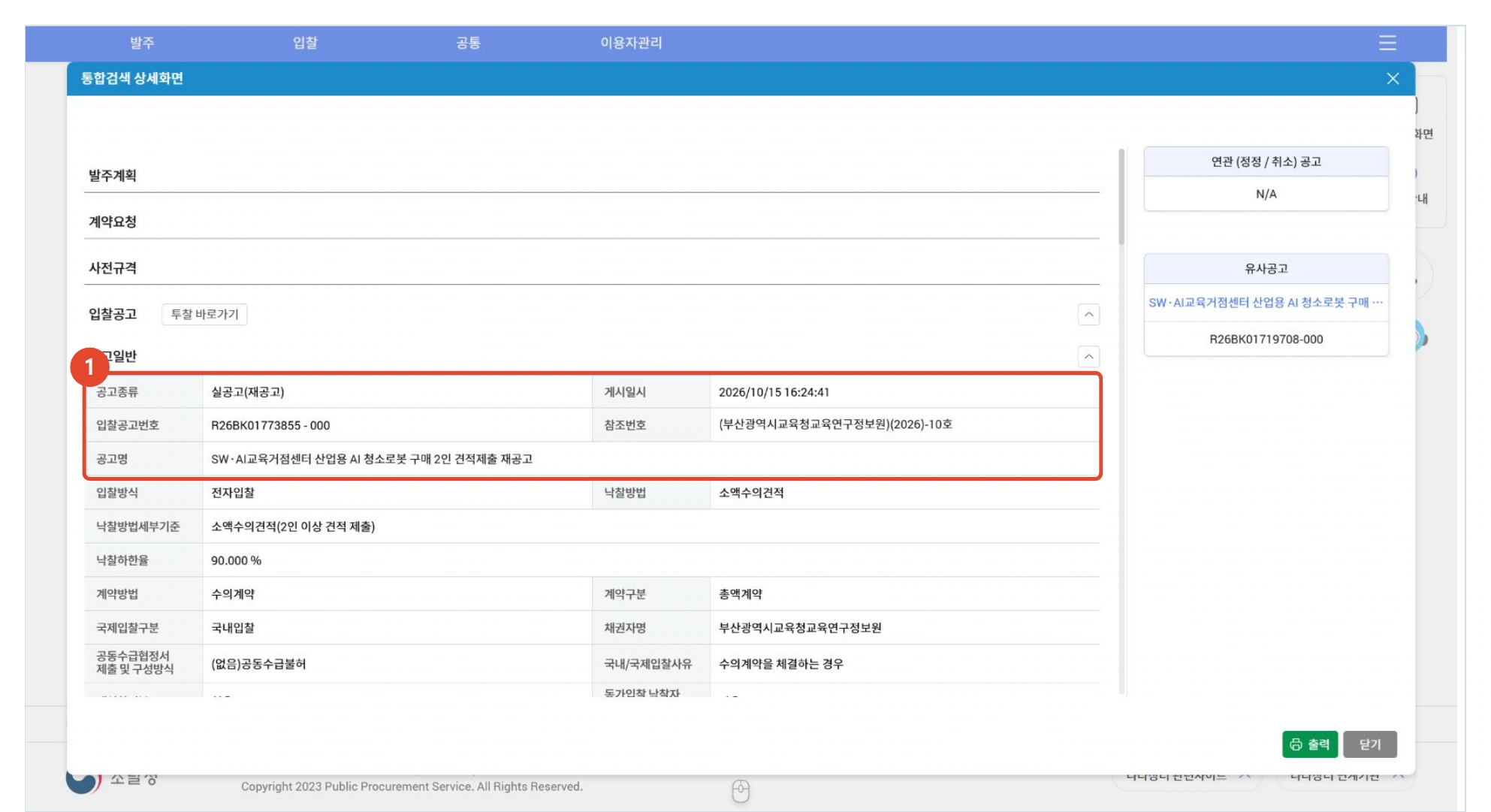The width and height of the screenshot is (1491, 812).
Task: Click the 닫기 button
Action: pyautogui.click(x=1369, y=744)
